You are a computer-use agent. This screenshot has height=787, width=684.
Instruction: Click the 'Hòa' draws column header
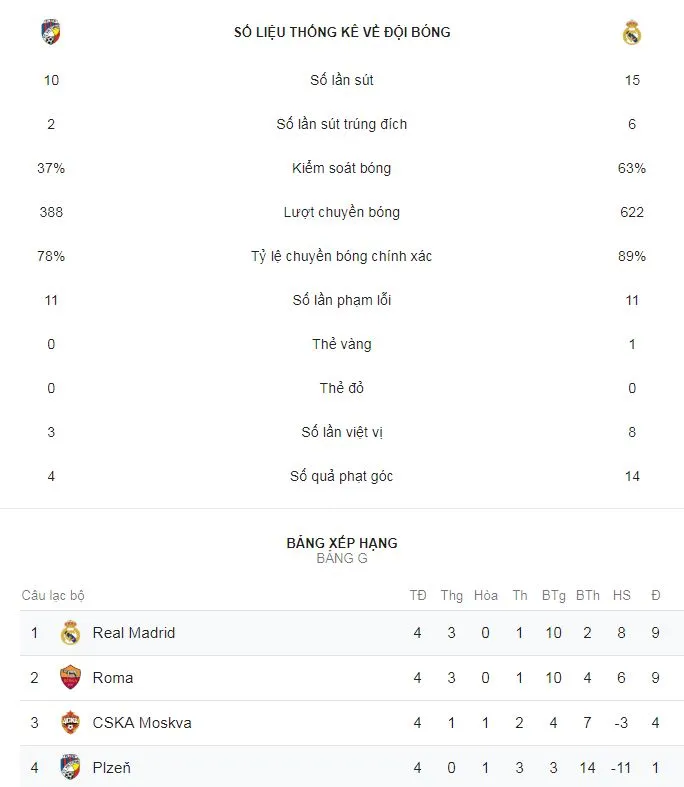(486, 595)
